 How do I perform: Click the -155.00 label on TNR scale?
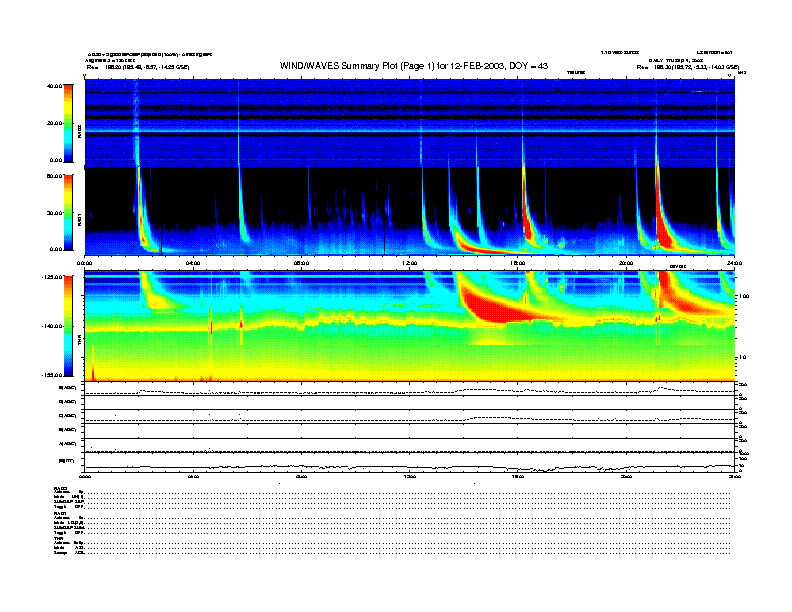coord(52,375)
